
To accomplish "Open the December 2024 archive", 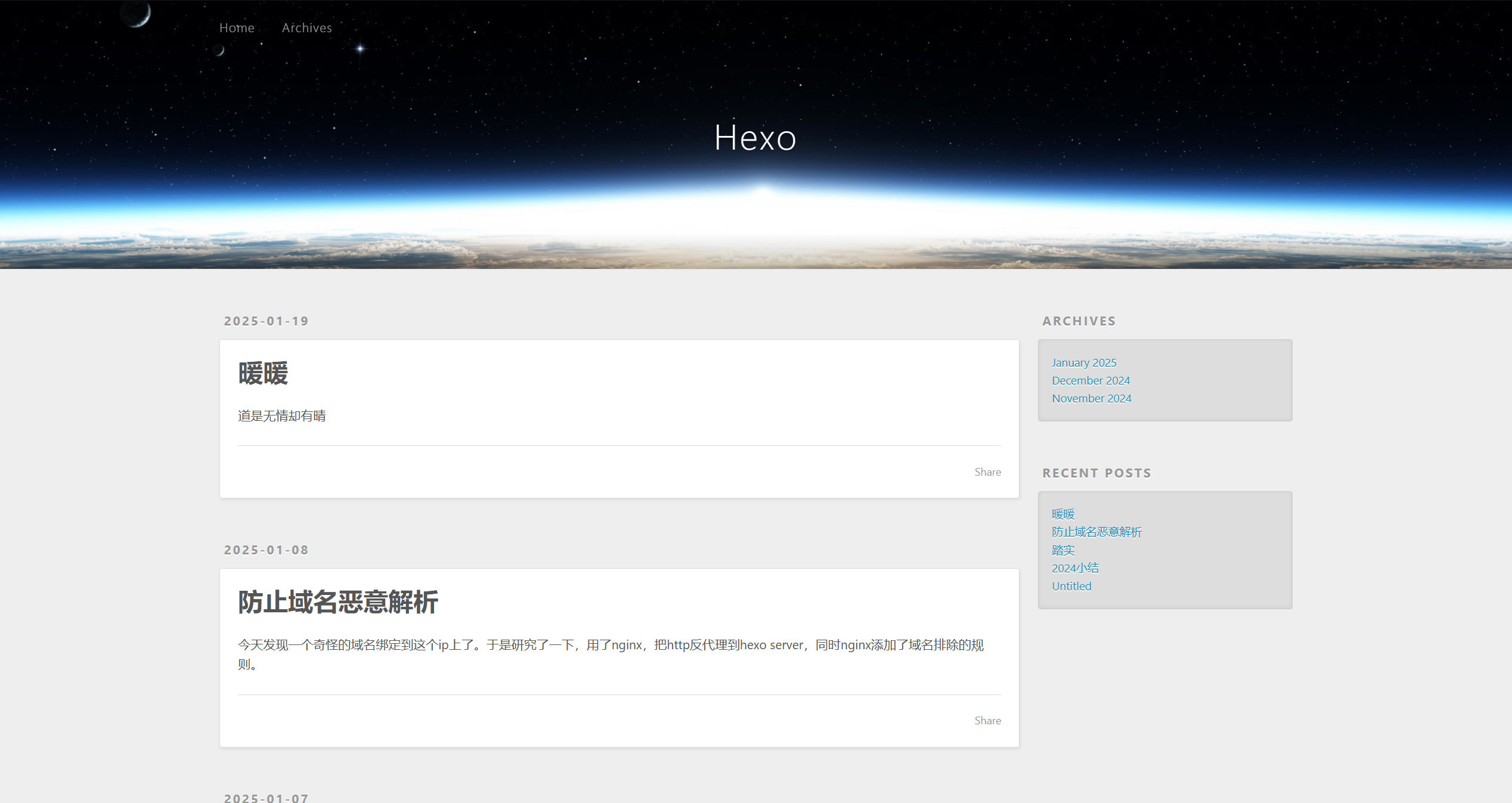I will click(x=1090, y=381).
